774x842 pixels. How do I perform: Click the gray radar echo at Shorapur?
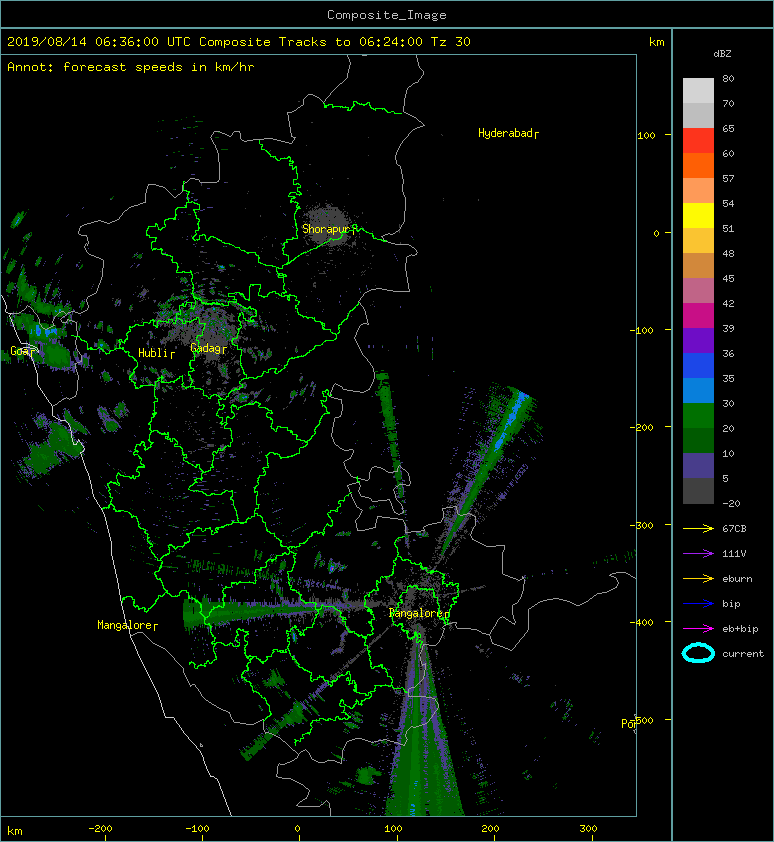(327, 224)
